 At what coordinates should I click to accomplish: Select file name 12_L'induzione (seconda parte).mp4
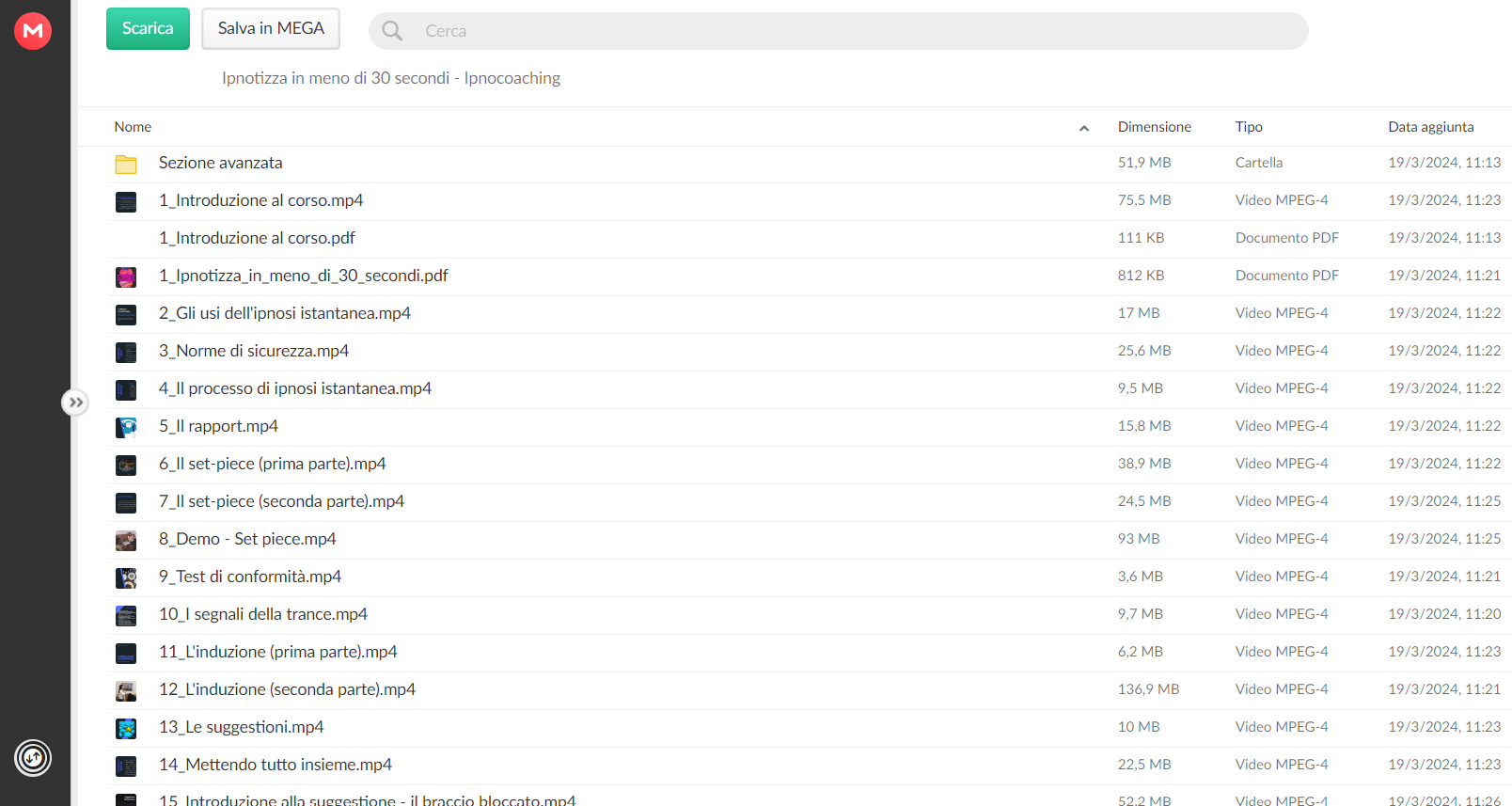287,689
